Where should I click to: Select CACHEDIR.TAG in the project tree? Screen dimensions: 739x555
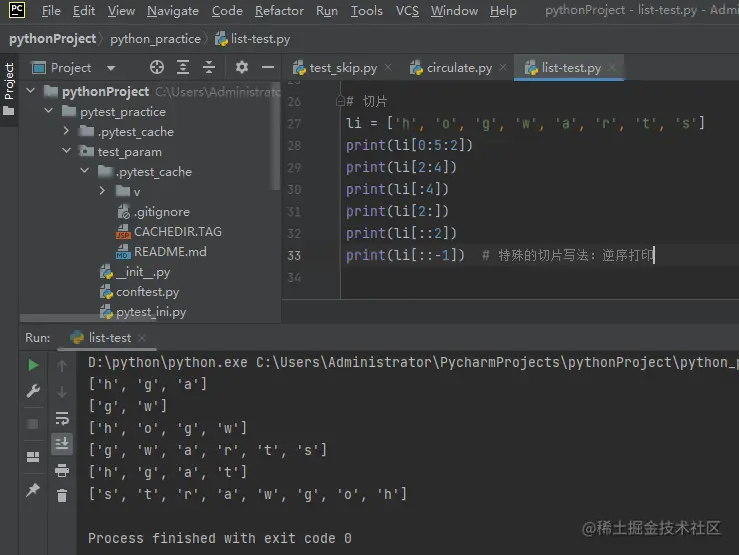pos(169,232)
